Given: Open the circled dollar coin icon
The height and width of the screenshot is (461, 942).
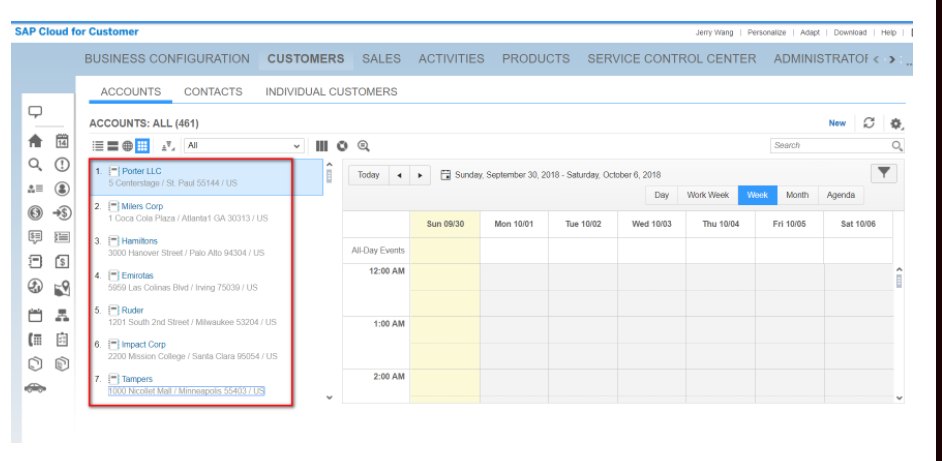Looking at the screenshot, I should pyautogui.click(x=35, y=213).
